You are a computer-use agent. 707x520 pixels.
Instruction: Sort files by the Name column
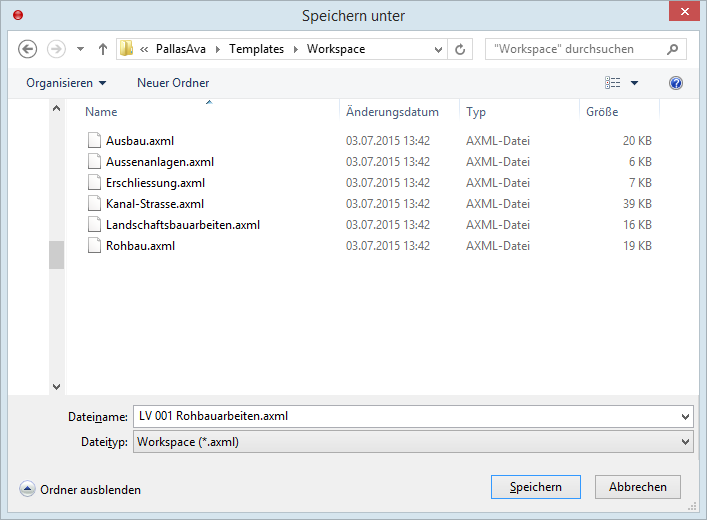click(x=101, y=112)
